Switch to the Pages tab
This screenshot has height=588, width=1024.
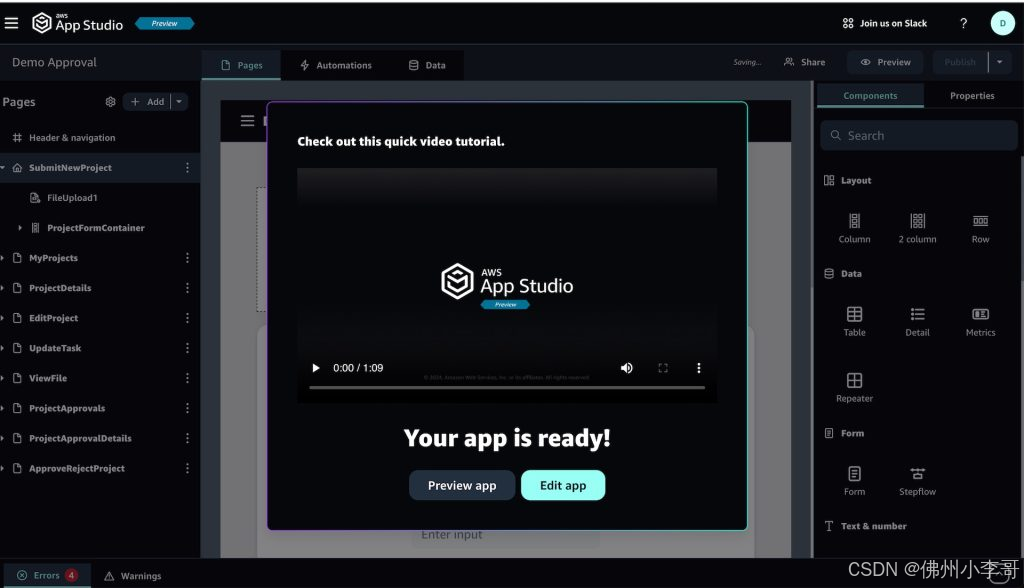pyautogui.click(x=242, y=65)
